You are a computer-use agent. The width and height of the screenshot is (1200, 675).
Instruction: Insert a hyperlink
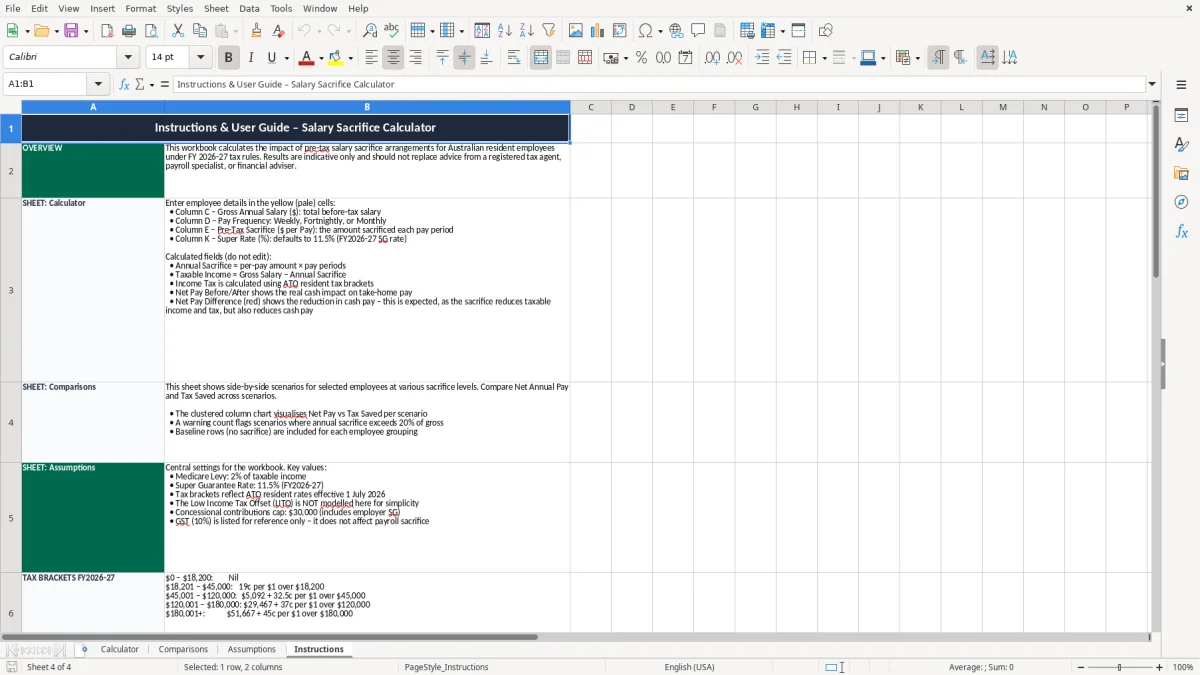(x=676, y=31)
